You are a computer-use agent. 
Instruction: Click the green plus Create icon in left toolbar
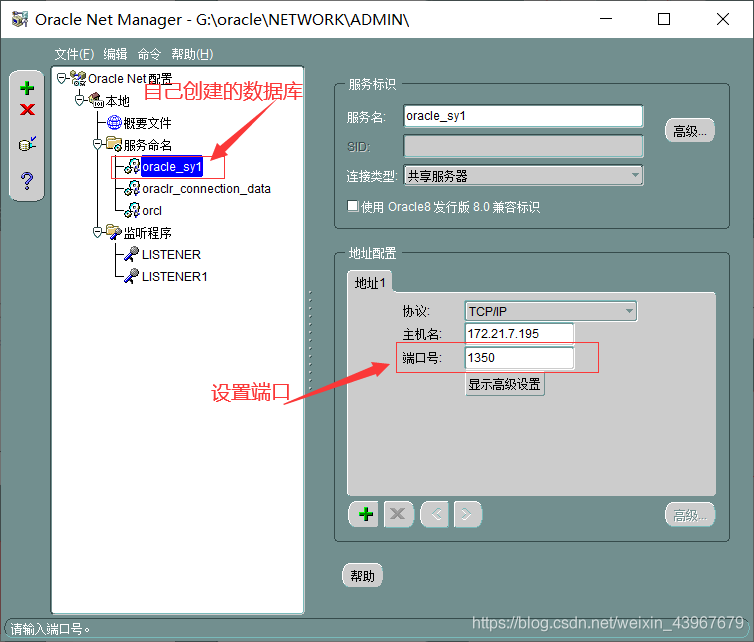click(x=27, y=88)
